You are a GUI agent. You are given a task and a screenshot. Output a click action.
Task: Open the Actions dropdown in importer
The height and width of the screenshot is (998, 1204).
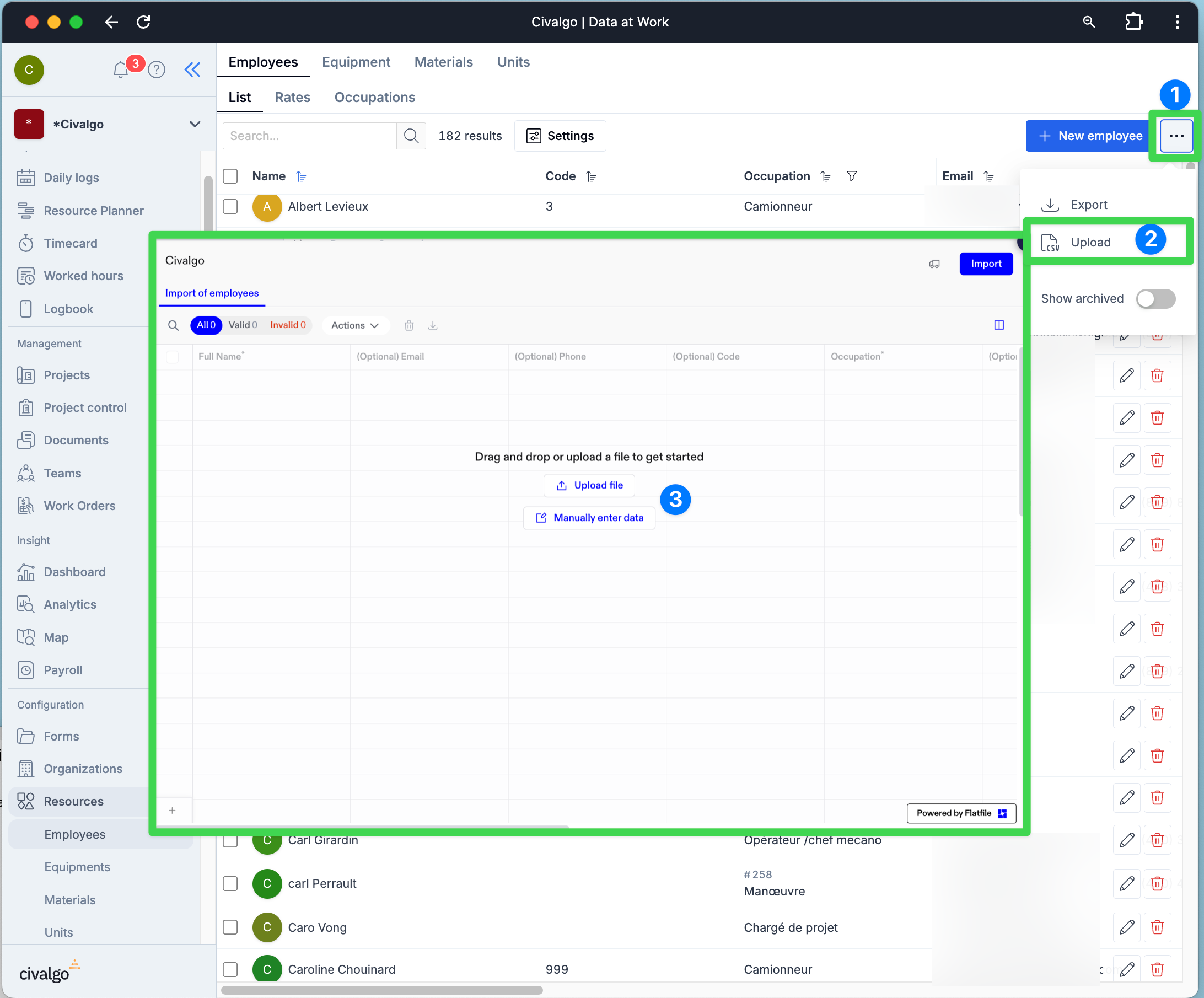(x=355, y=325)
